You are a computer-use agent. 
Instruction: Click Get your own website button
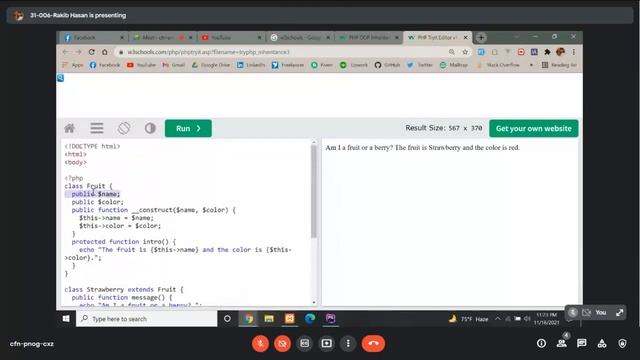533,128
